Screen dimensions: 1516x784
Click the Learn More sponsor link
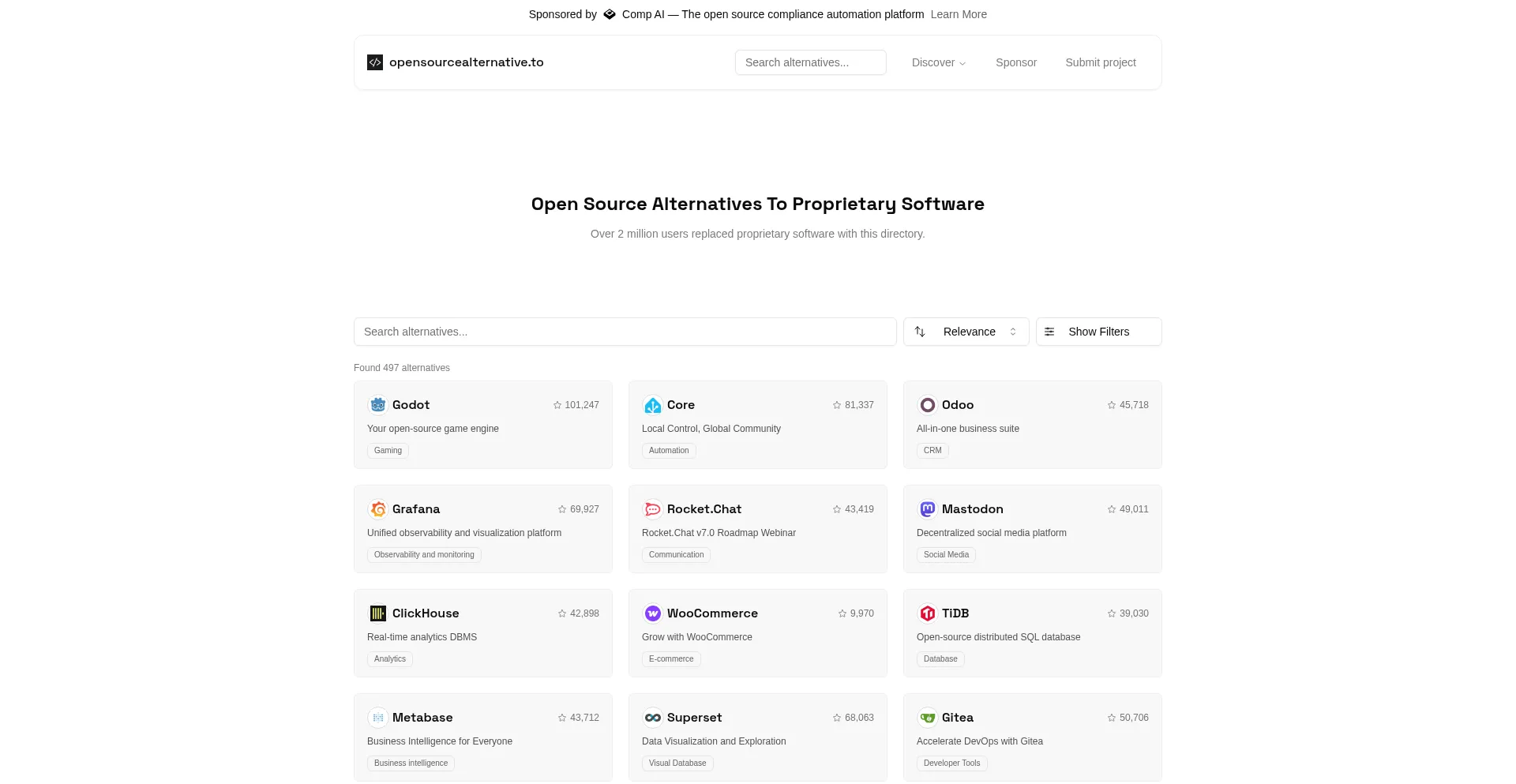coord(959,14)
